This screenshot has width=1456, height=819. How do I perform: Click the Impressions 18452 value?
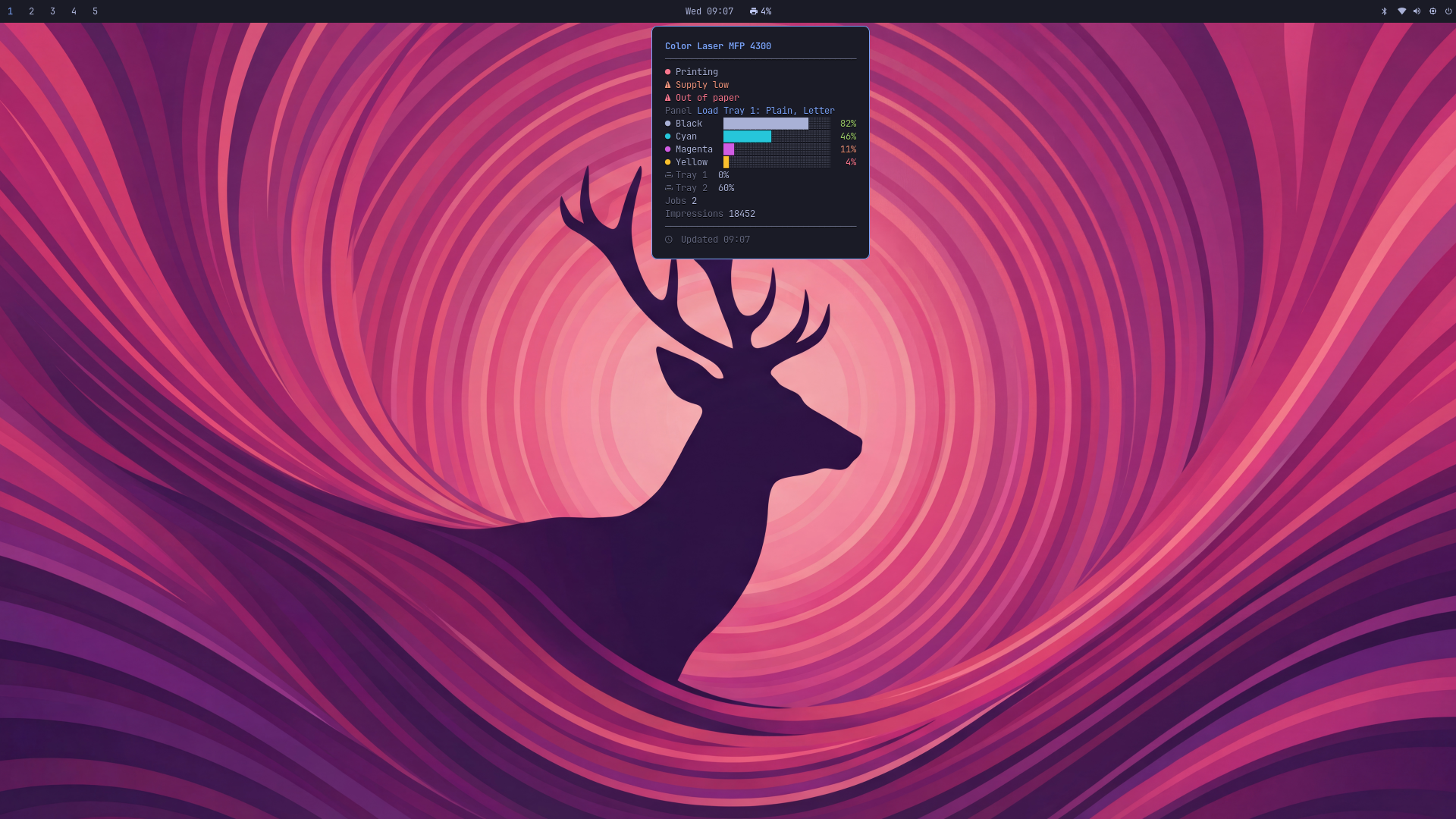click(x=742, y=214)
